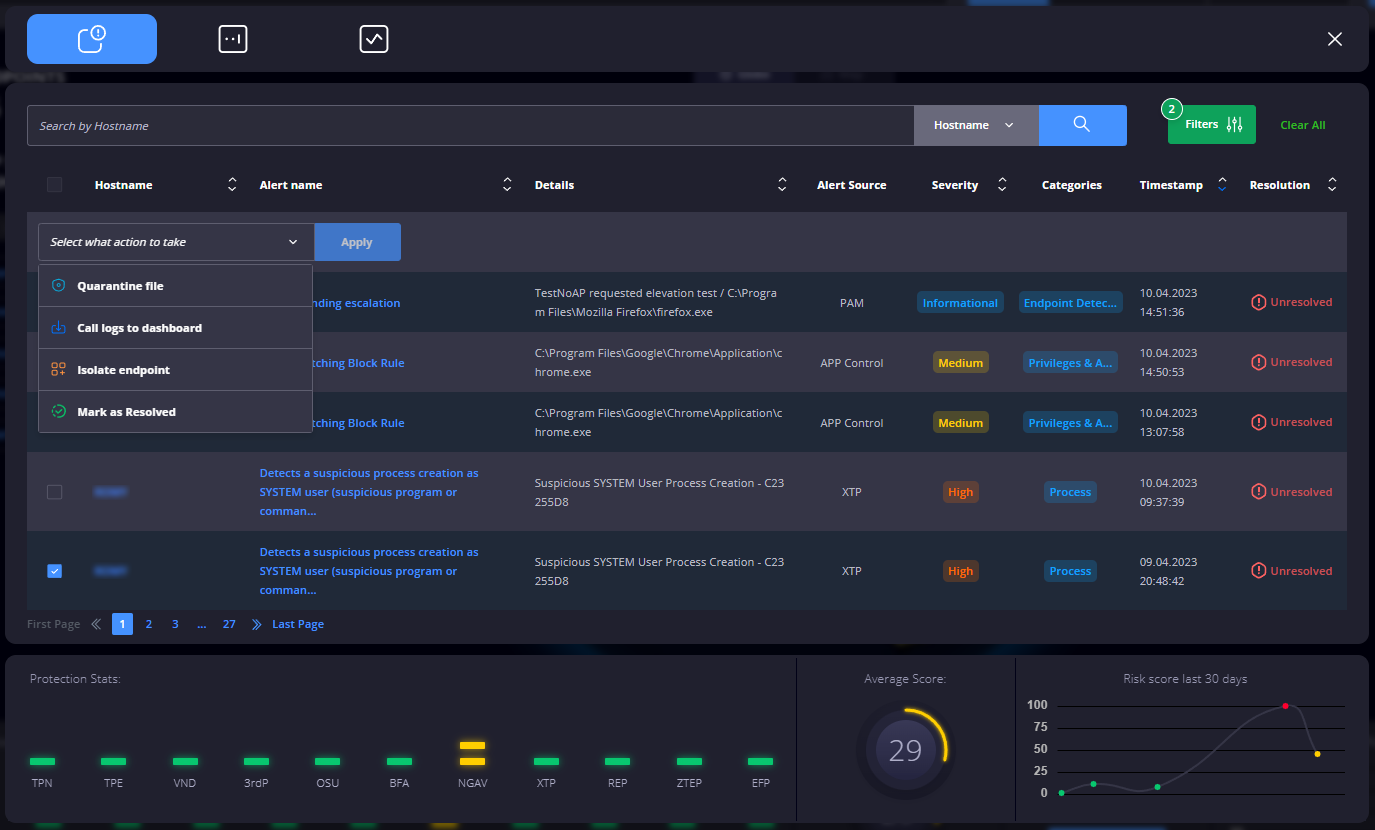Go to page 27
Image resolution: width=1375 pixels, height=830 pixels.
pyautogui.click(x=229, y=624)
